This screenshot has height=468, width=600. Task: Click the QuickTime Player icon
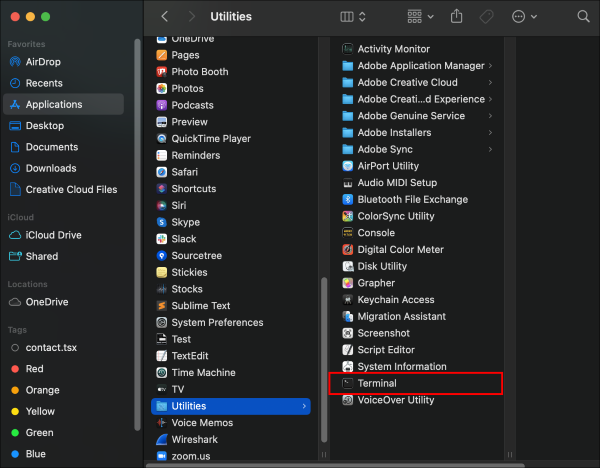[161, 139]
